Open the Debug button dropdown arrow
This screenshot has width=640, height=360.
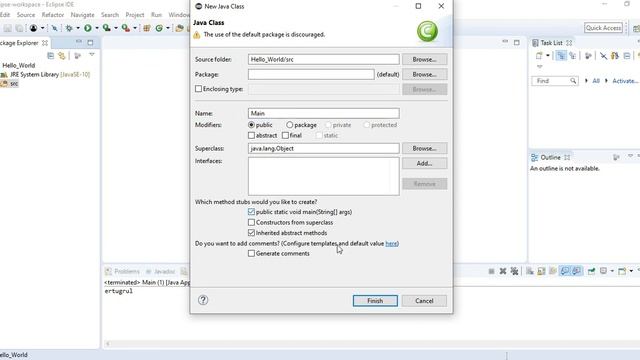click(78, 28)
